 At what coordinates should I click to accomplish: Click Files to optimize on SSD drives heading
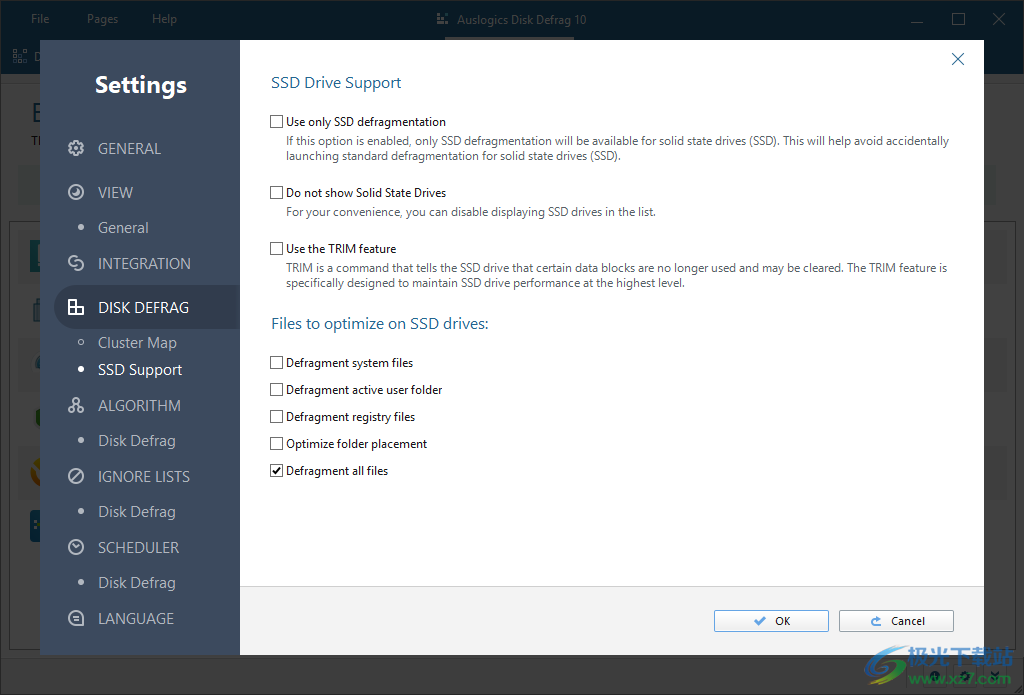point(380,324)
